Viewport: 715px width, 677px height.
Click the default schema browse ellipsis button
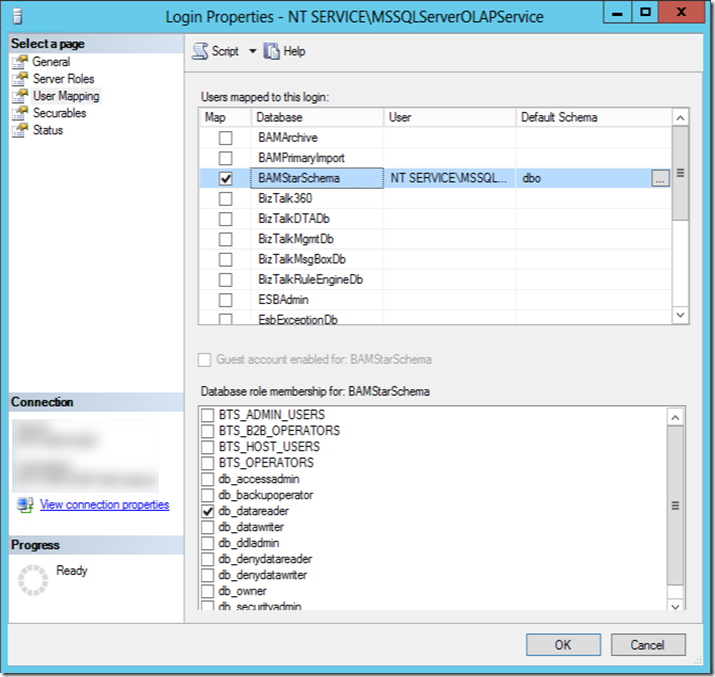(x=660, y=178)
